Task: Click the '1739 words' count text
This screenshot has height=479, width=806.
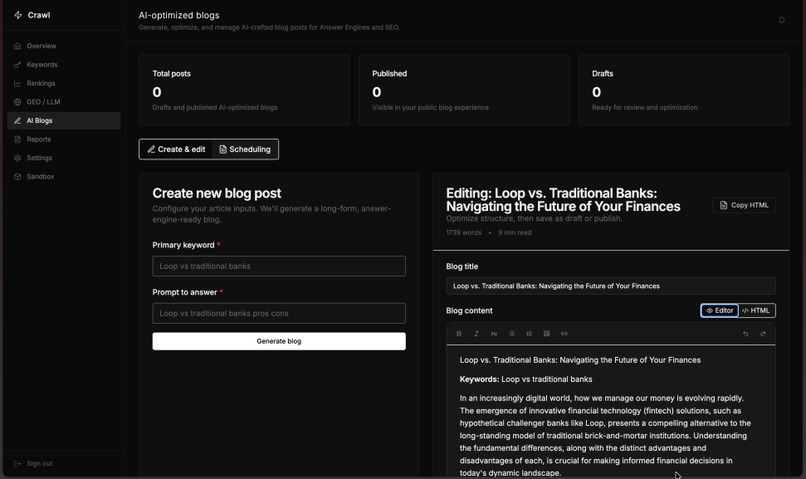Action: point(464,232)
